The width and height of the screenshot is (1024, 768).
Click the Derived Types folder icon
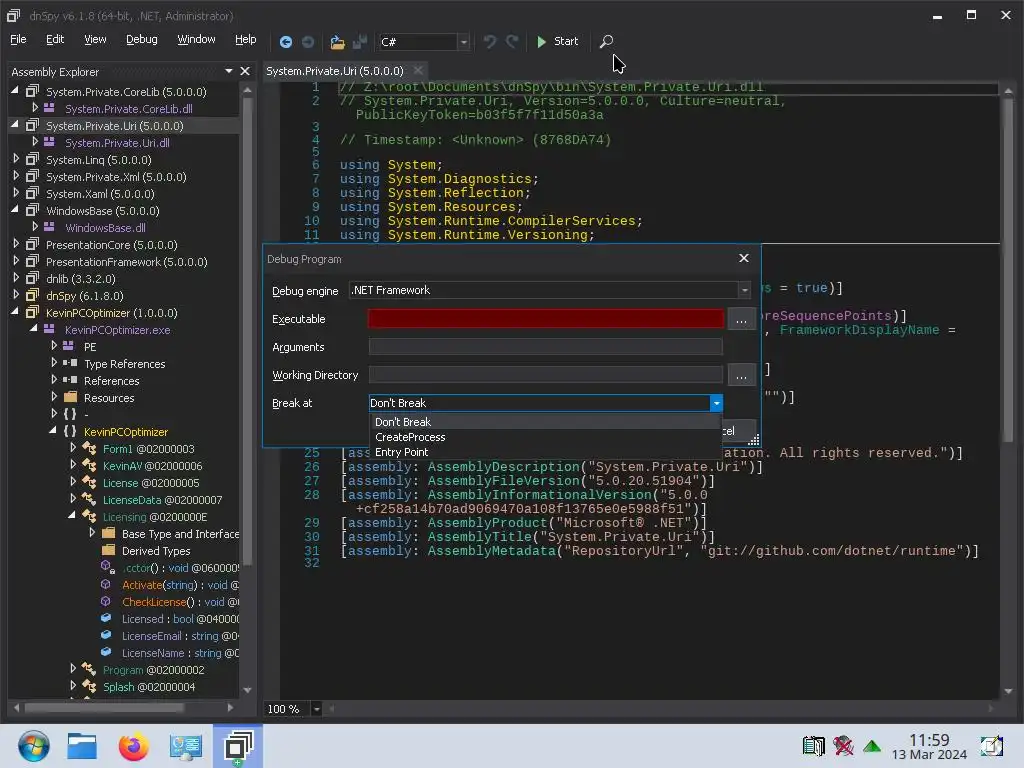pos(108,550)
